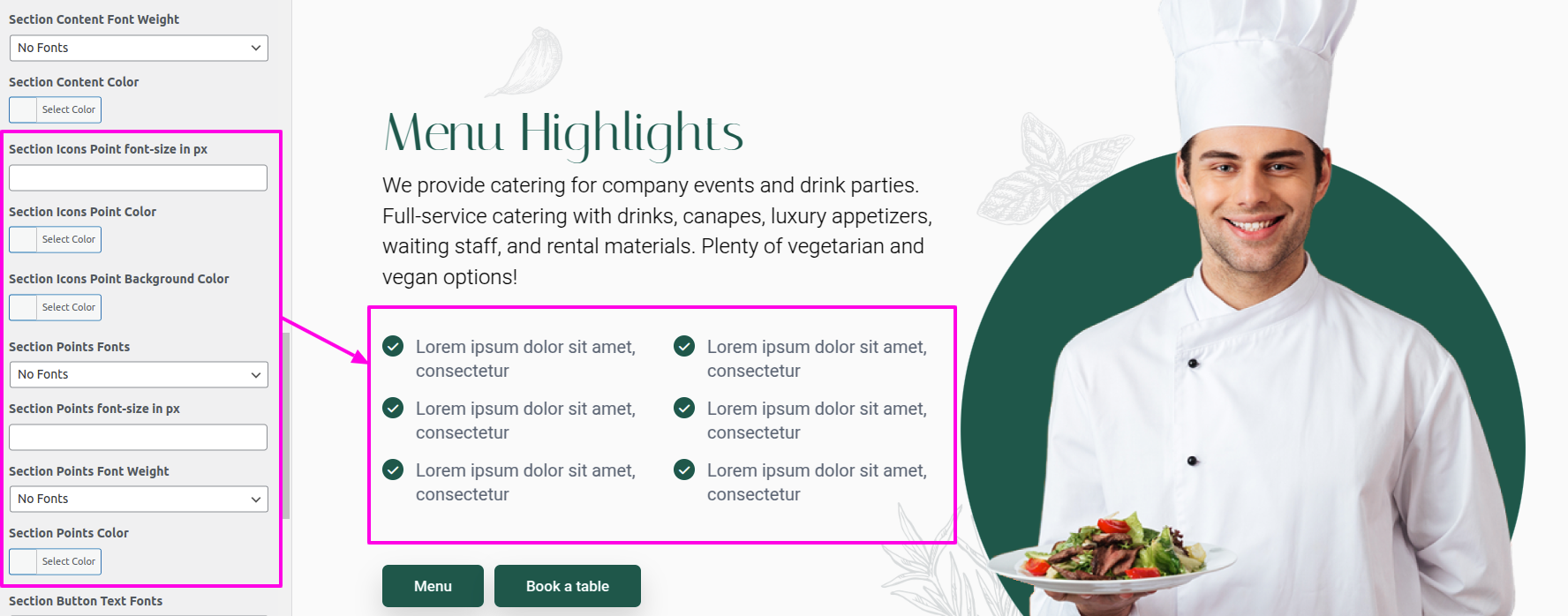Select color for Section Content Color
This screenshot has width=1568, height=616.
[55, 109]
